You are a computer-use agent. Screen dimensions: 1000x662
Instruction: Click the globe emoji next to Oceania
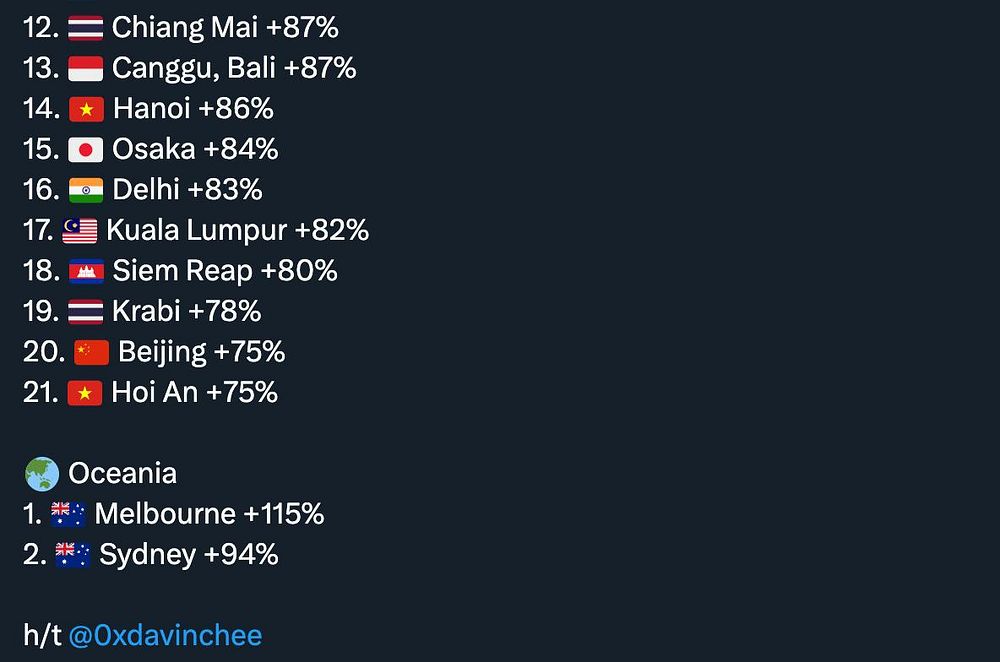pyautogui.click(x=42, y=474)
